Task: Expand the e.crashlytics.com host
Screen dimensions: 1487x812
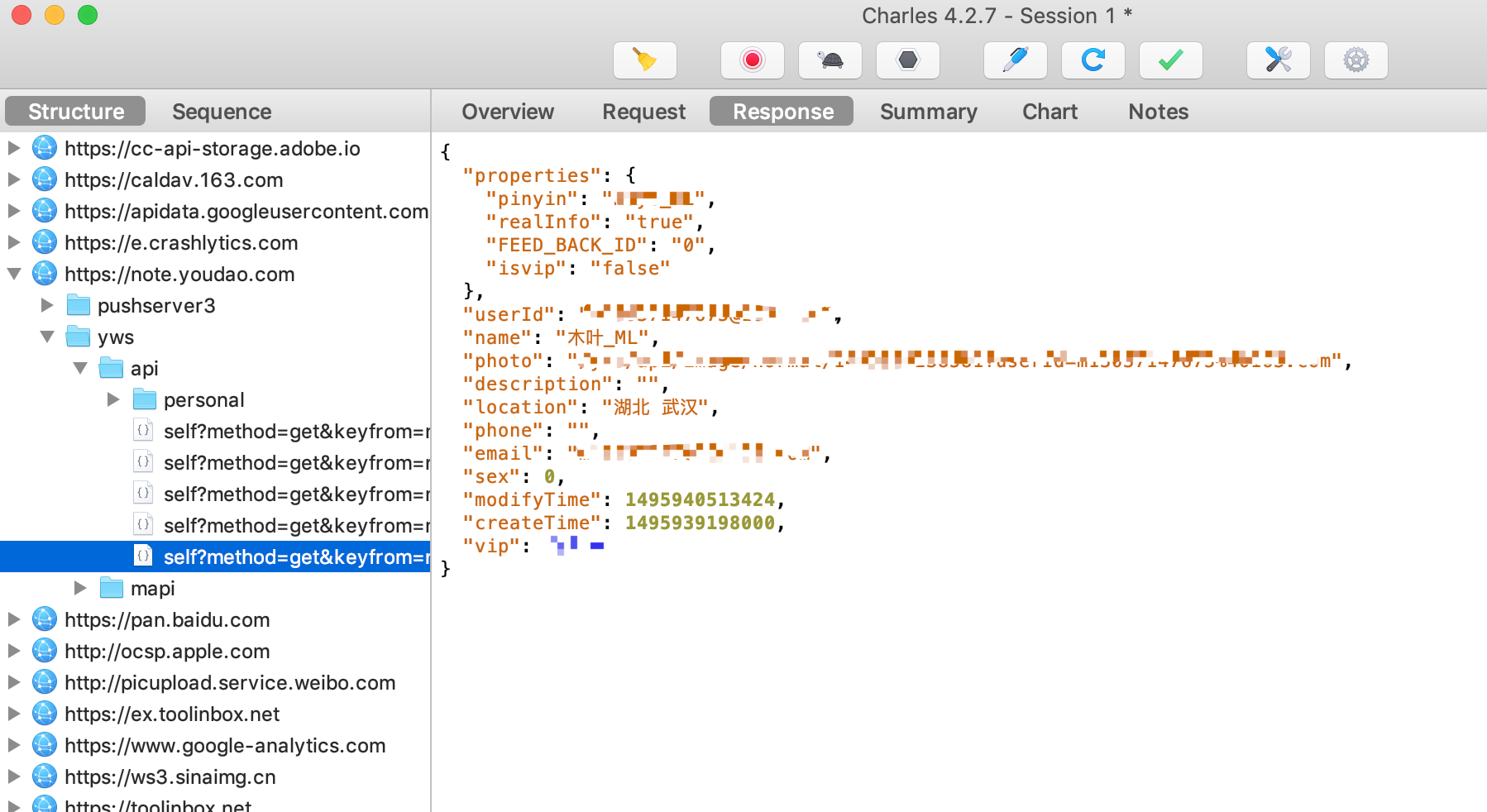Action: pos(14,242)
